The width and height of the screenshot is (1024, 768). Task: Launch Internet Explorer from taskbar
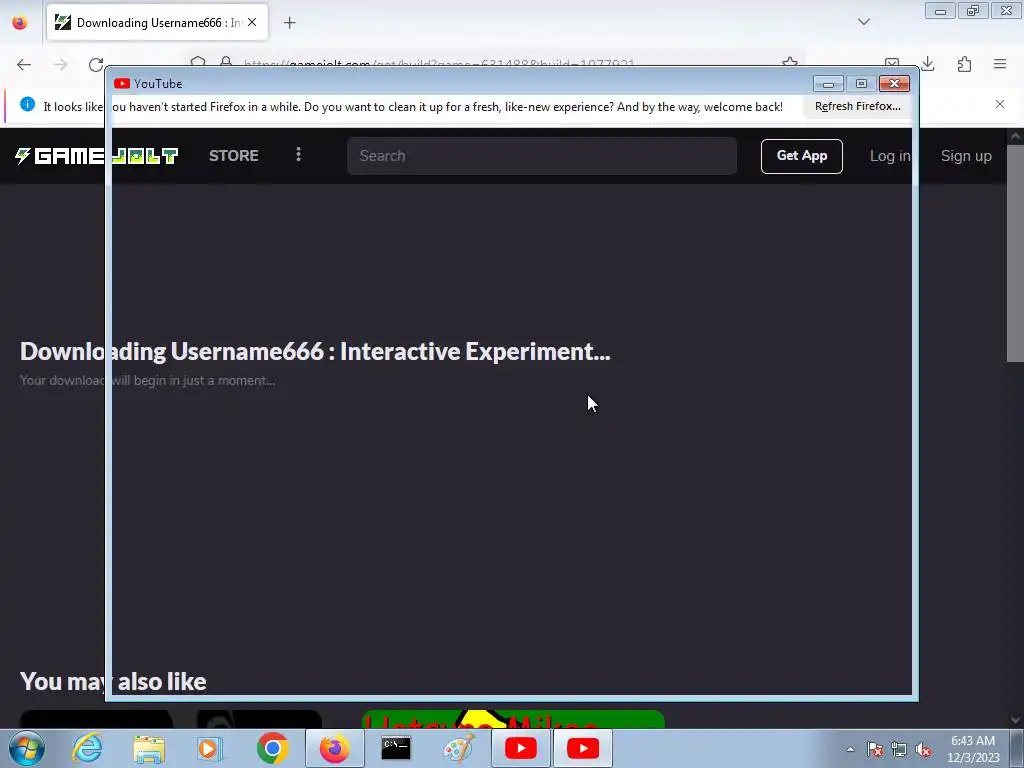click(87, 748)
